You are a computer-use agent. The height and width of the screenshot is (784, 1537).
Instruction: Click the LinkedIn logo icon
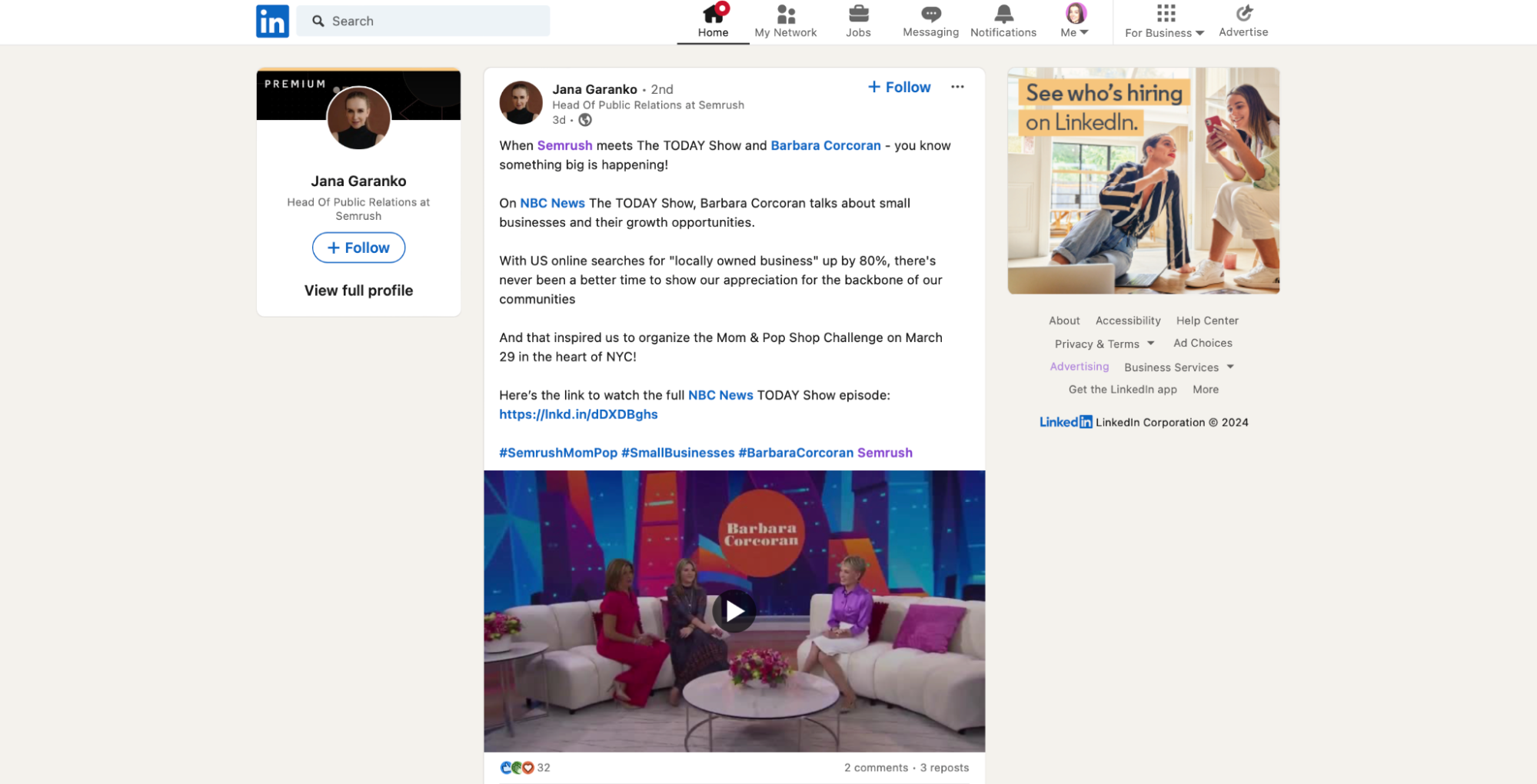click(272, 21)
